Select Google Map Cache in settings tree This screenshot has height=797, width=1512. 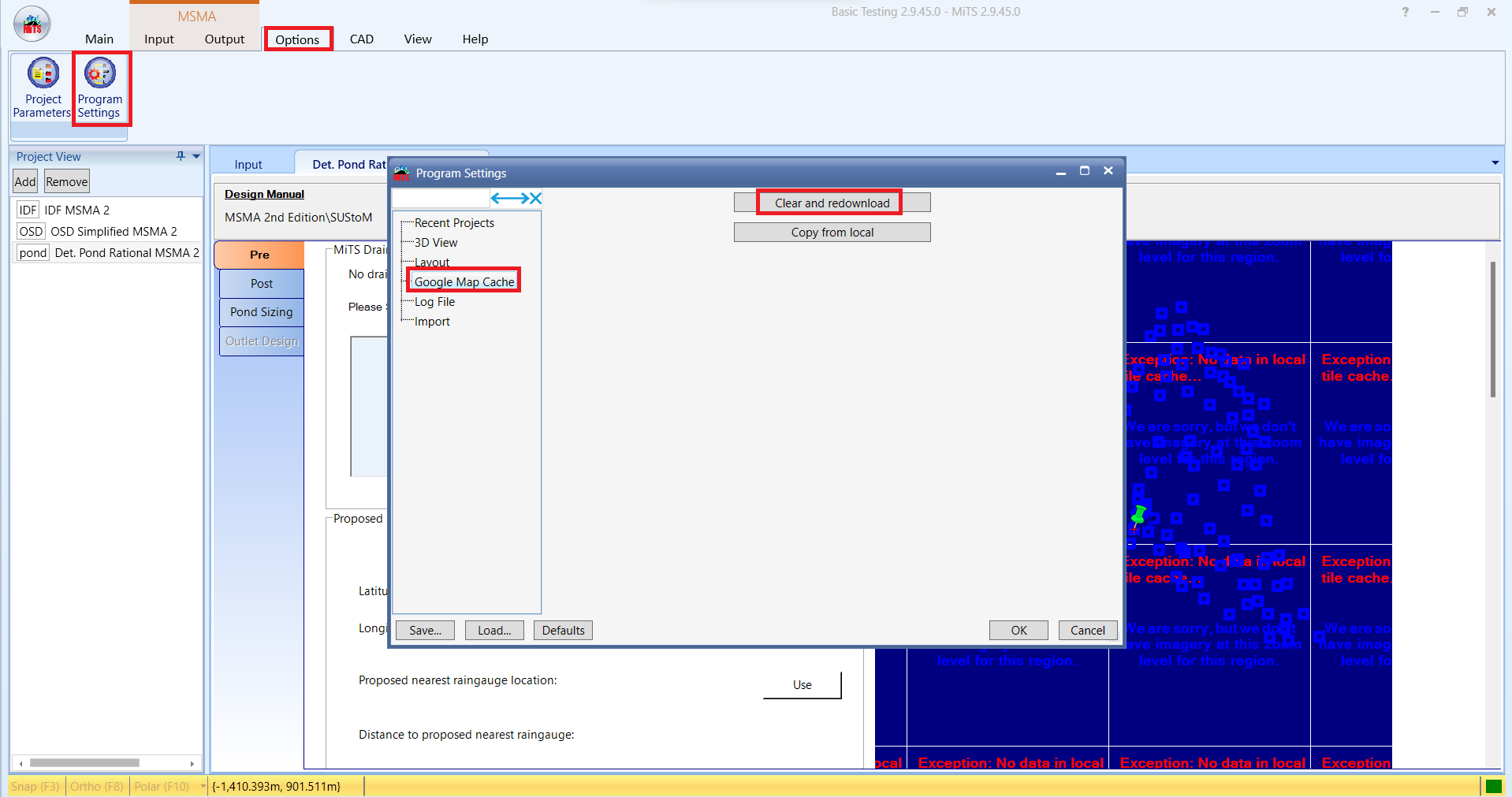tap(464, 282)
